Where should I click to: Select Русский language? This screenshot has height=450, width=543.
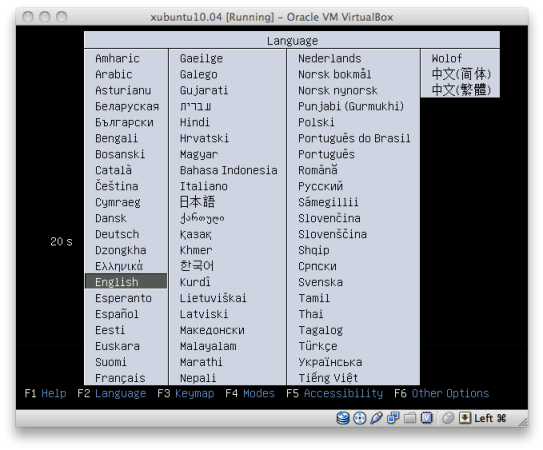(x=320, y=186)
